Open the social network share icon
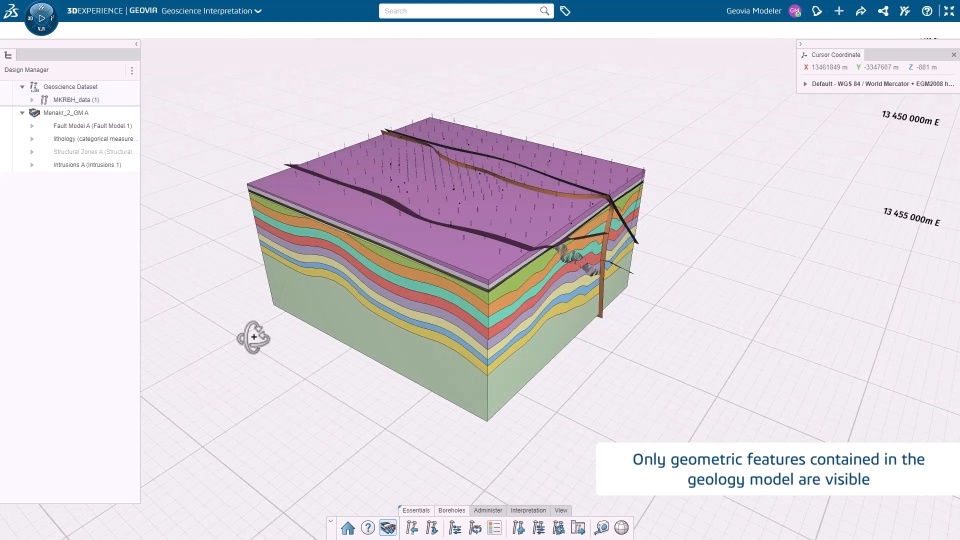 (x=883, y=11)
